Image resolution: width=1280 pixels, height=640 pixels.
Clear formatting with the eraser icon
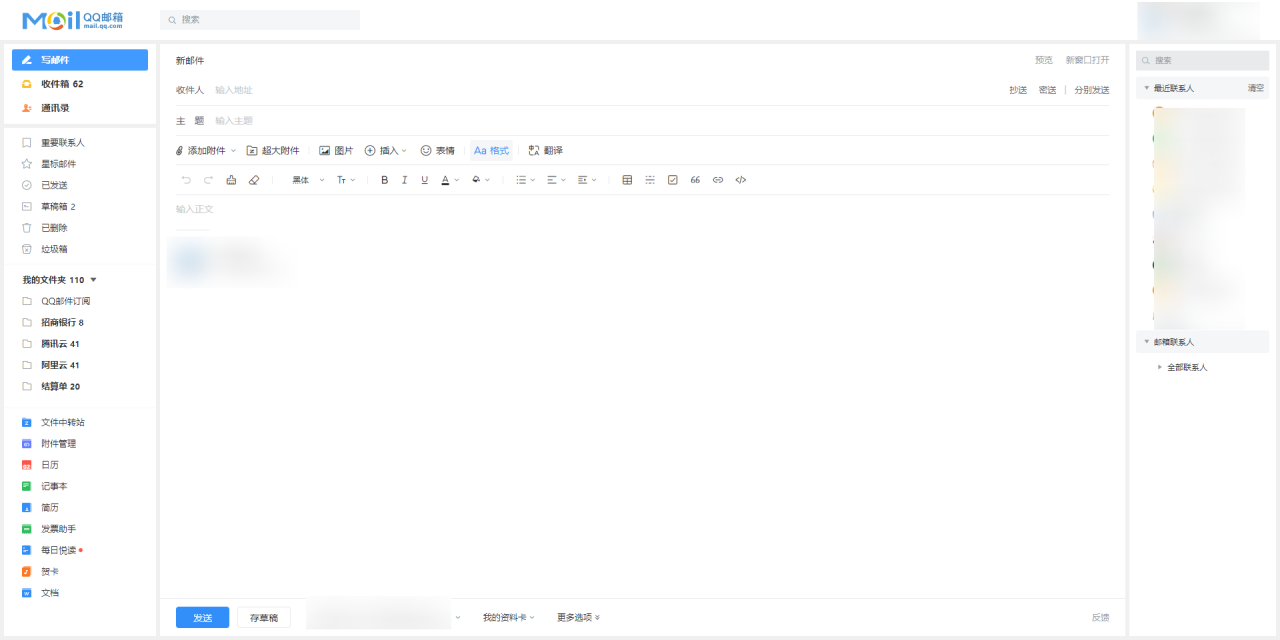point(253,180)
